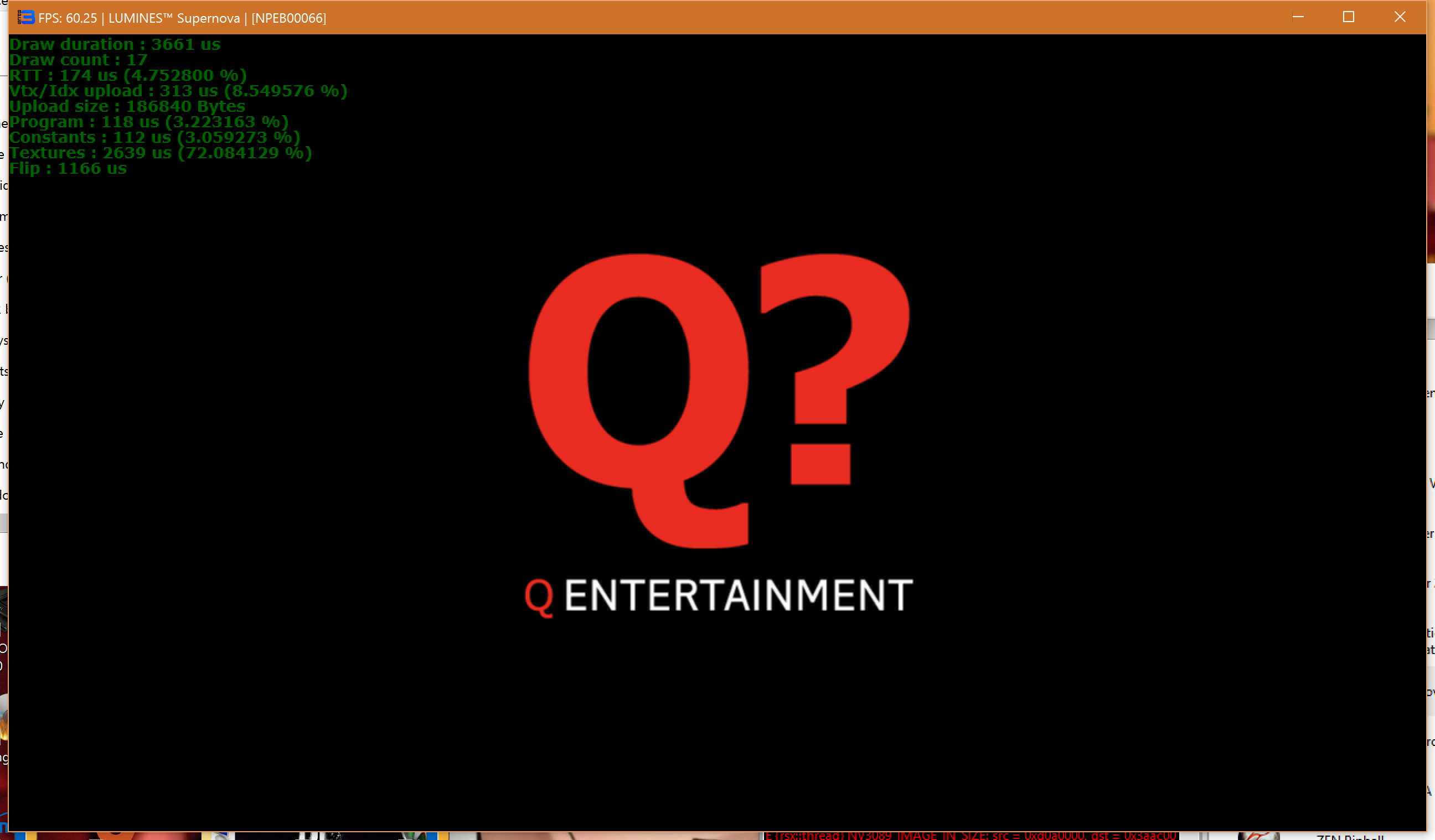Viewport: 1435px width, 840px height.
Task: Click the 'Textures : 2639 us' overlay line
Action: point(161,153)
